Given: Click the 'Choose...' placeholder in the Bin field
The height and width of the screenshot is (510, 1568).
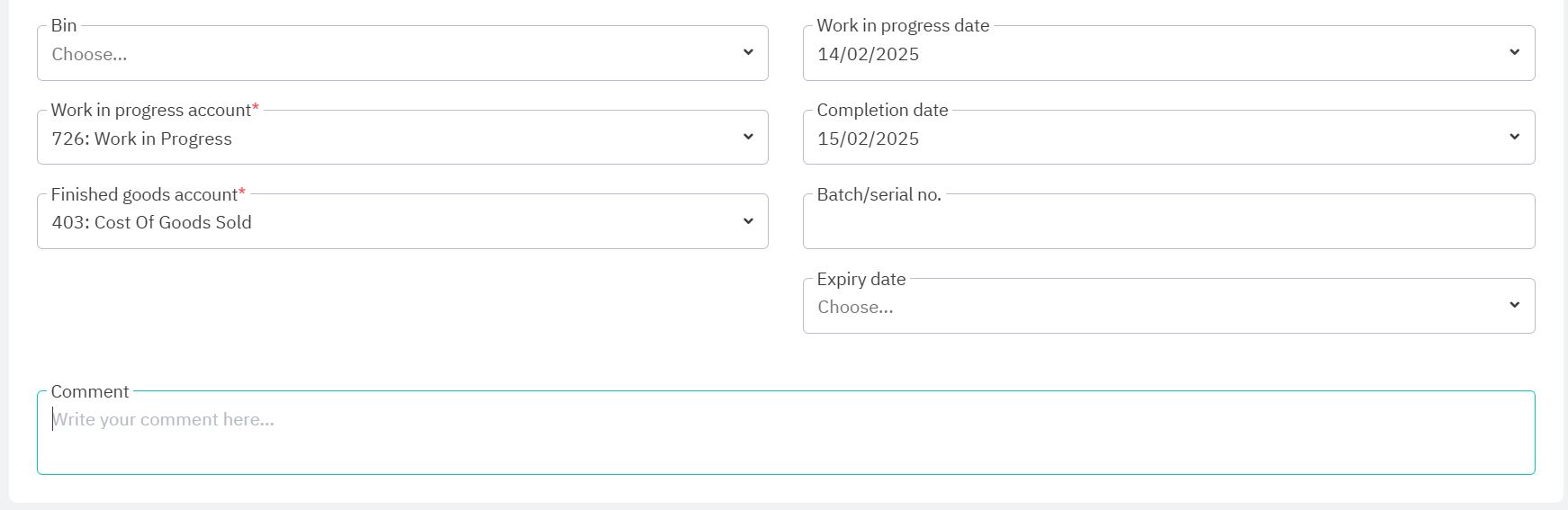Looking at the screenshot, I should 89,55.
